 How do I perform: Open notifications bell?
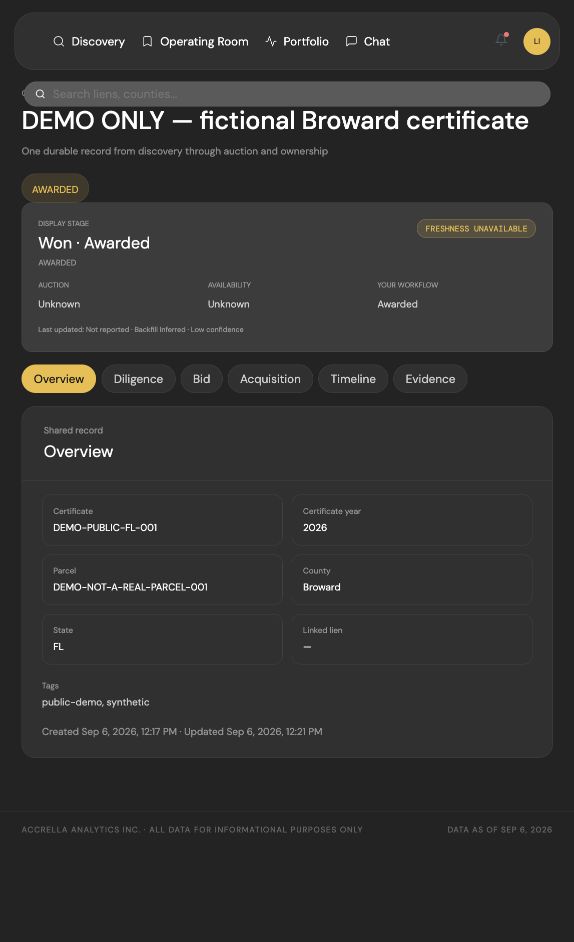tap(501, 40)
